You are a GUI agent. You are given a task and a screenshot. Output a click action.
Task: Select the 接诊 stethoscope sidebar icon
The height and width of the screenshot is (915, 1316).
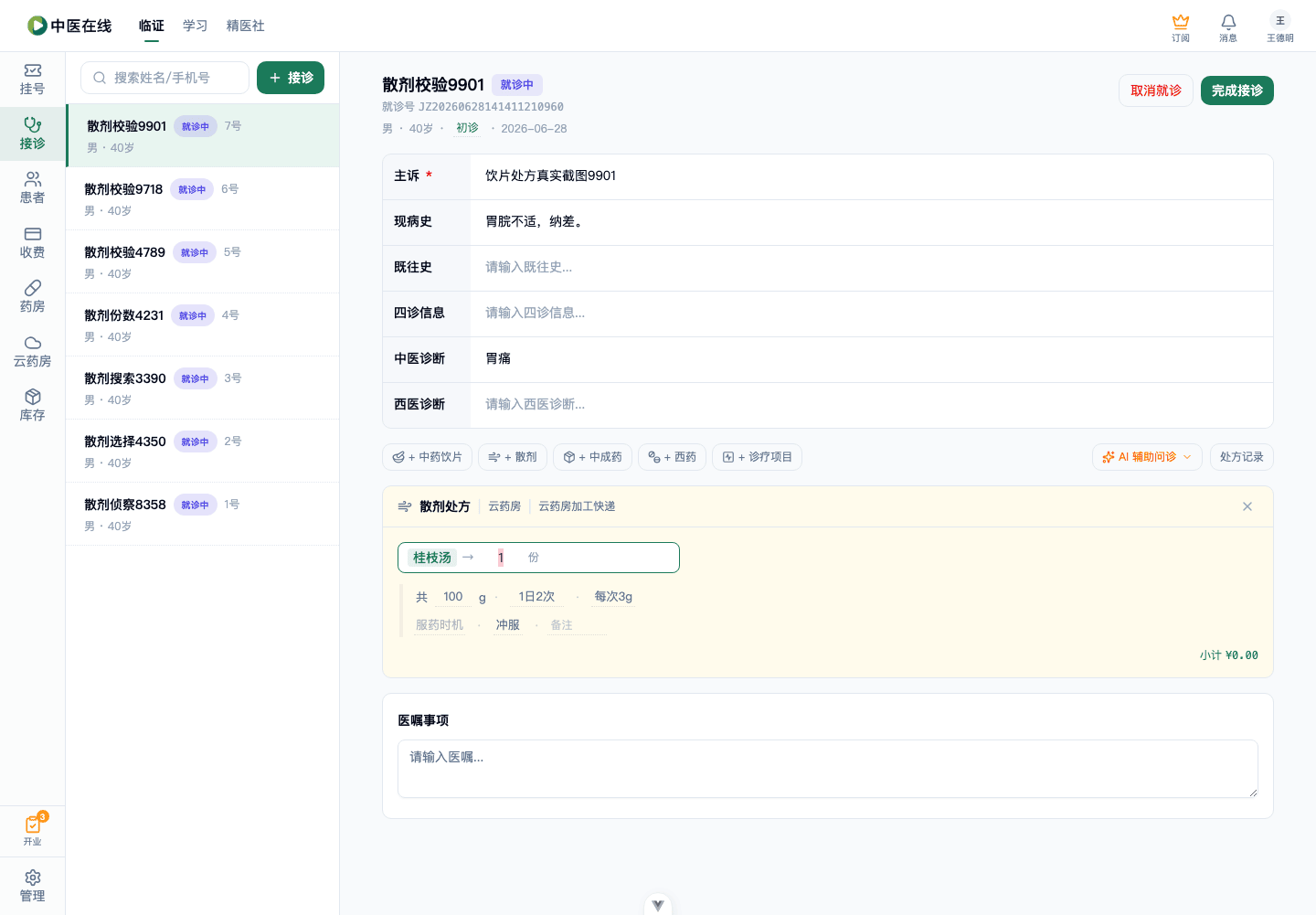point(32,134)
